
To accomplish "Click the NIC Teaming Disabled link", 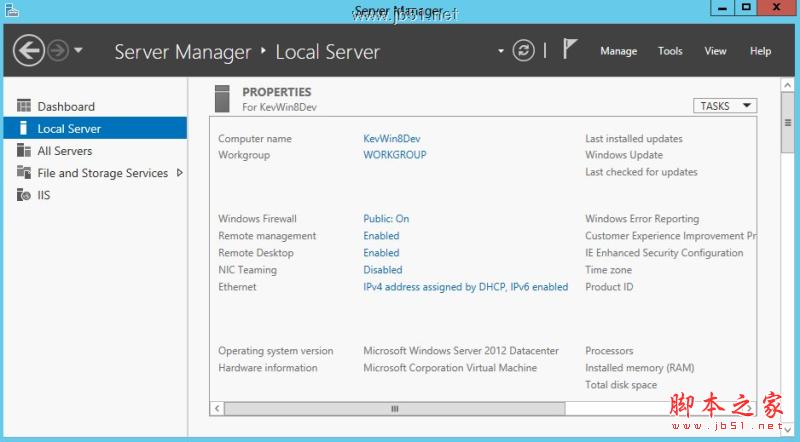I will [x=382, y=270].
